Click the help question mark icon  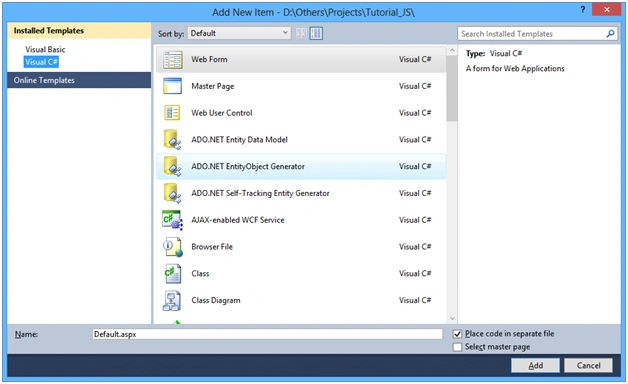click(x=583, y=9)
